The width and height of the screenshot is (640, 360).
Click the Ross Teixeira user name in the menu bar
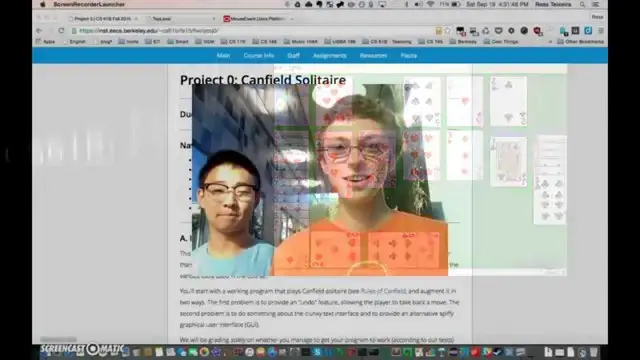click(x=553, y=4)
